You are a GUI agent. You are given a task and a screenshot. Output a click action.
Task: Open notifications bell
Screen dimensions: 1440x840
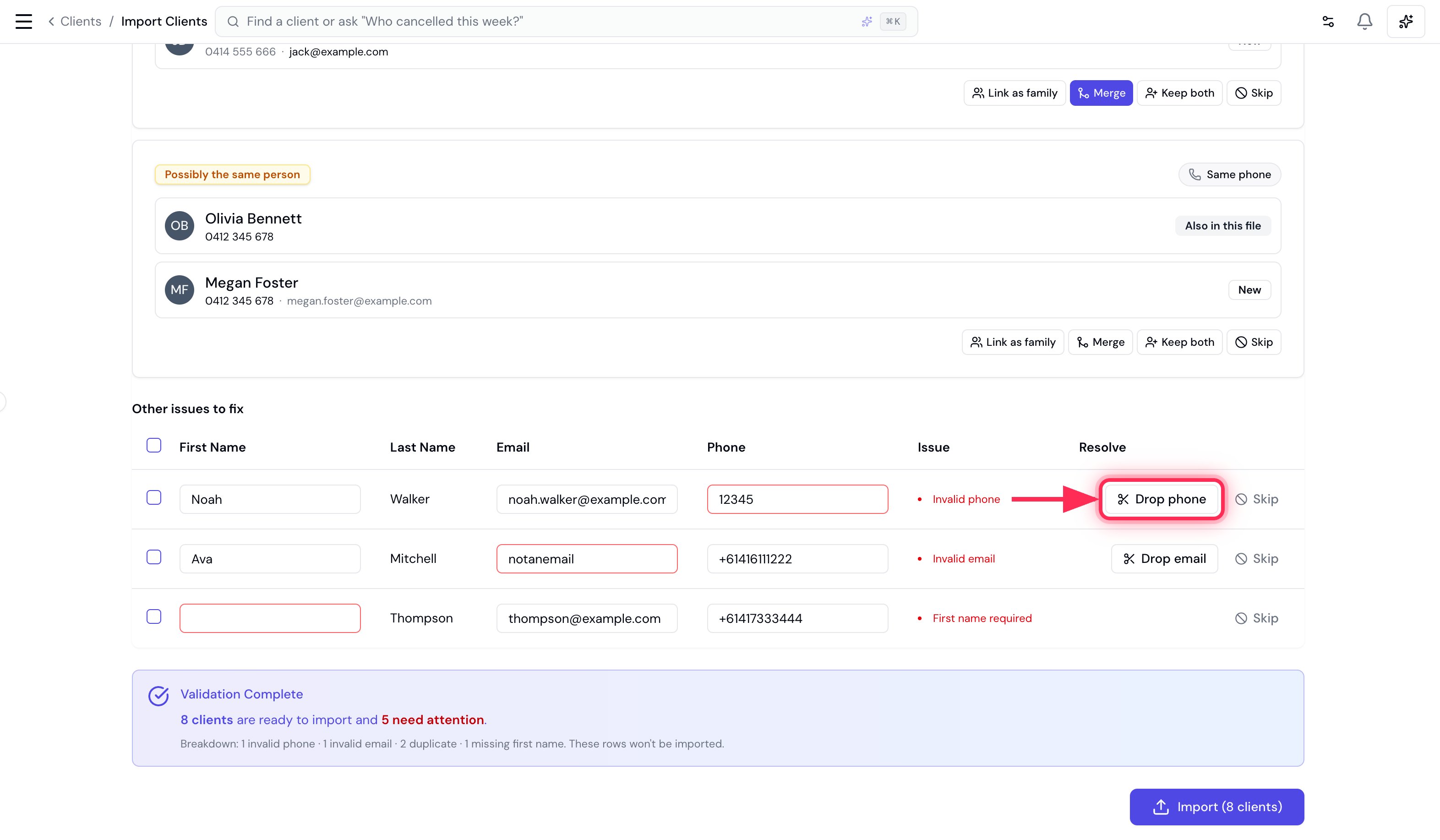[x=1364, y=22]
